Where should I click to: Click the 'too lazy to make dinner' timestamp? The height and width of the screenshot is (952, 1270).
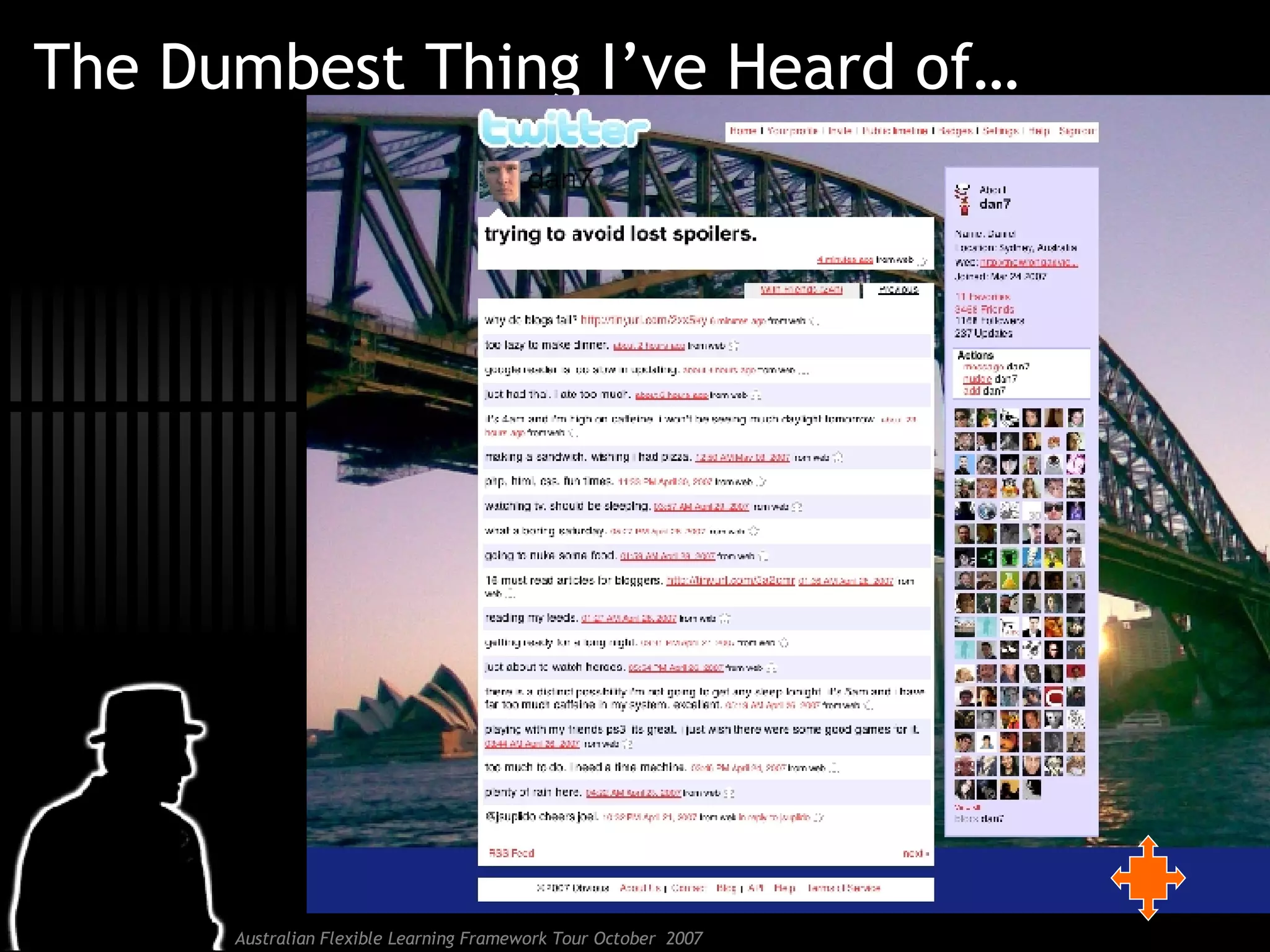coord(649,346)
